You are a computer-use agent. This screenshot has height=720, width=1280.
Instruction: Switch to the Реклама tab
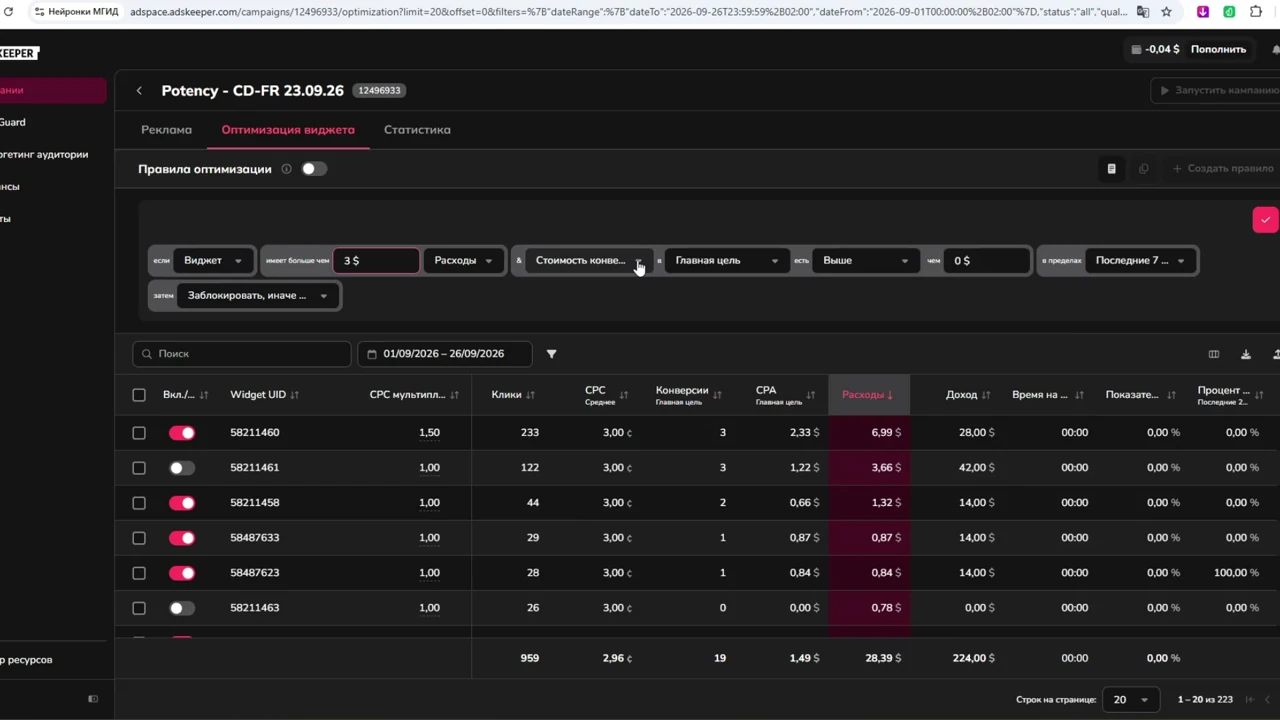coord(166,130)
